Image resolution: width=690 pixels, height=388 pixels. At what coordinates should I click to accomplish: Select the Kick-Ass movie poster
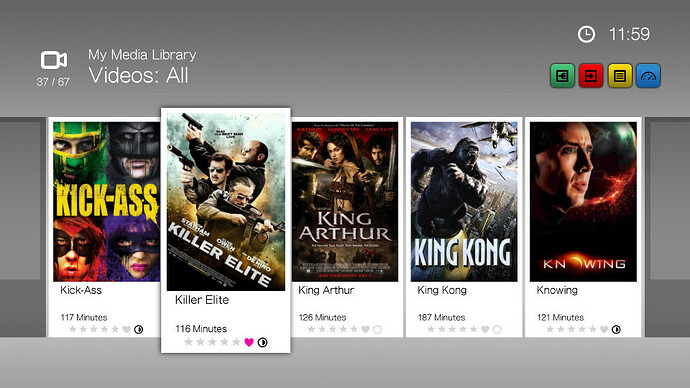click(x=106, y=201)
